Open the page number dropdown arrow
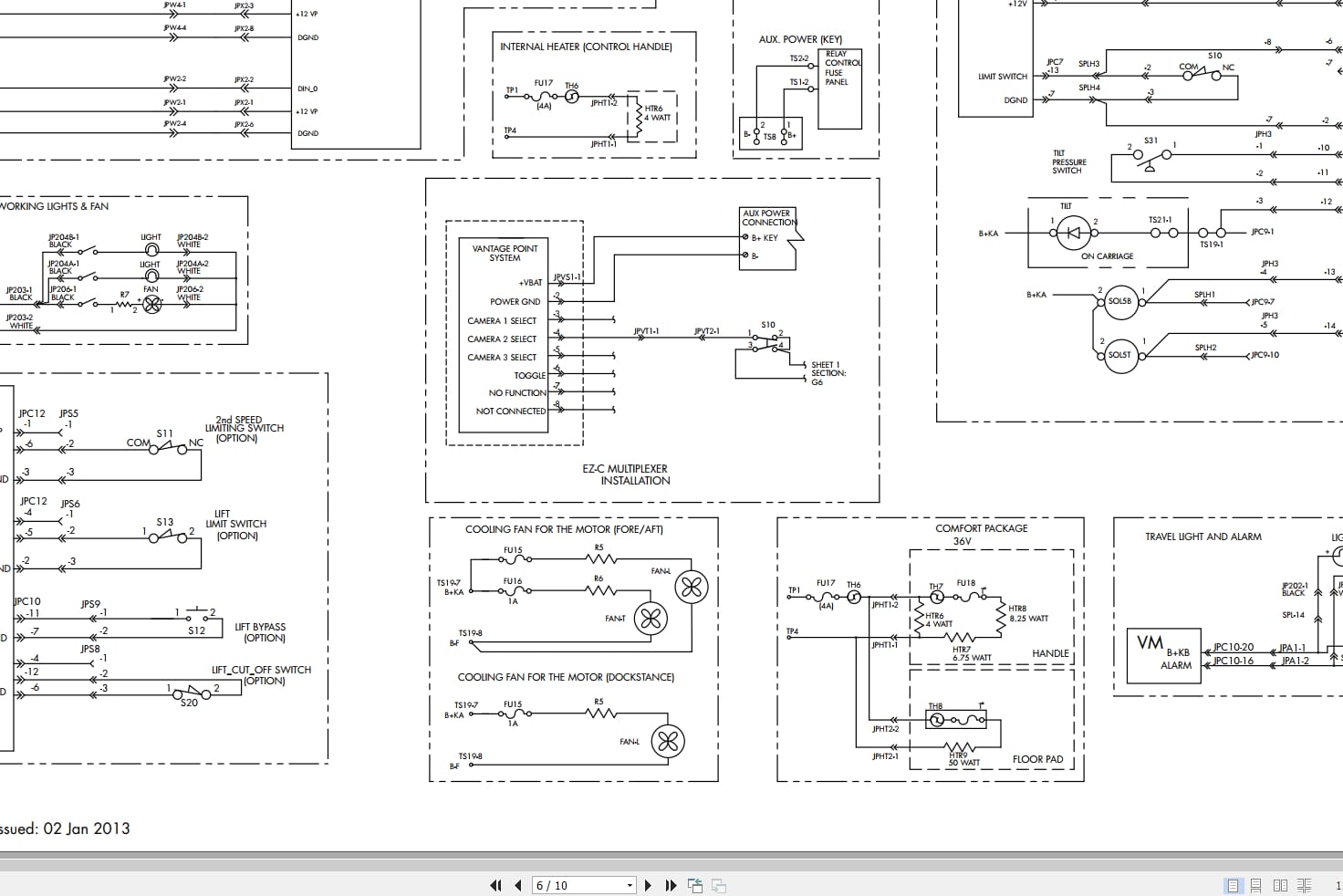The width and height of the screenshot is (1343, 896). click(630, 885)
